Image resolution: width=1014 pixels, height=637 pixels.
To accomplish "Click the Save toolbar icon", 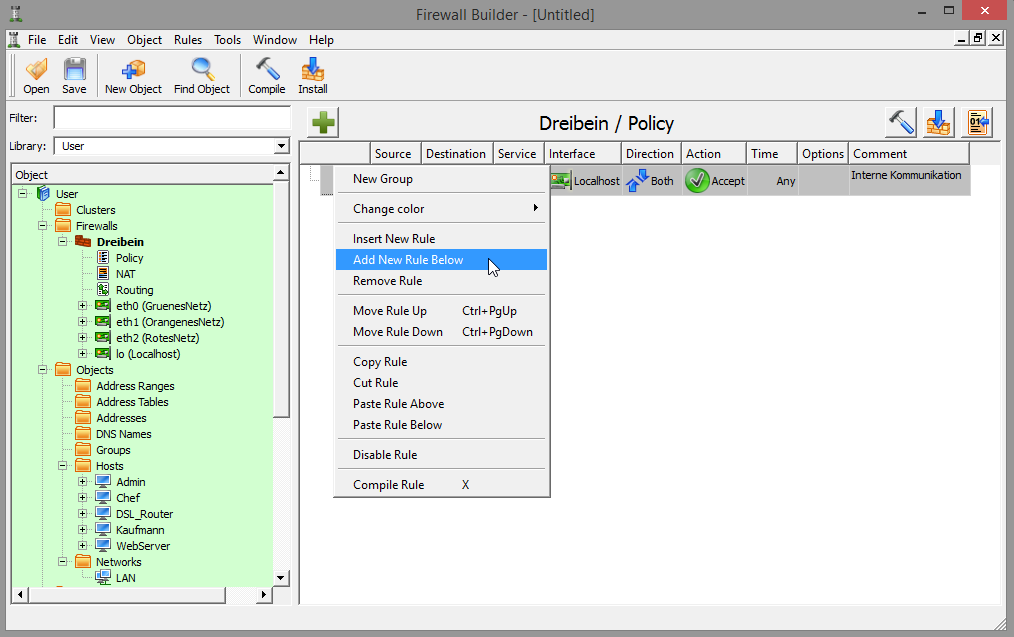I will coord(74,70).
